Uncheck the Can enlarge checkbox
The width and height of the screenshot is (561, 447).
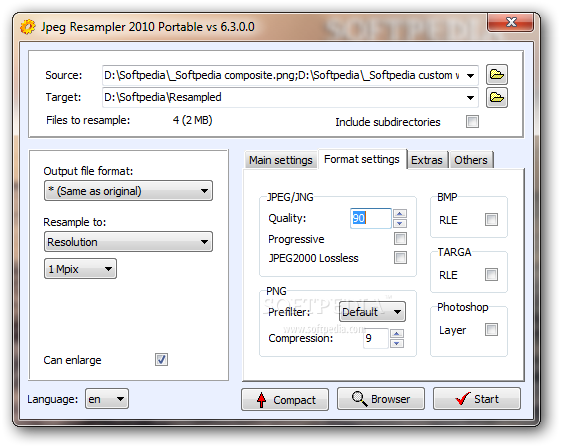pyautogui.click(x=161, y=359)
